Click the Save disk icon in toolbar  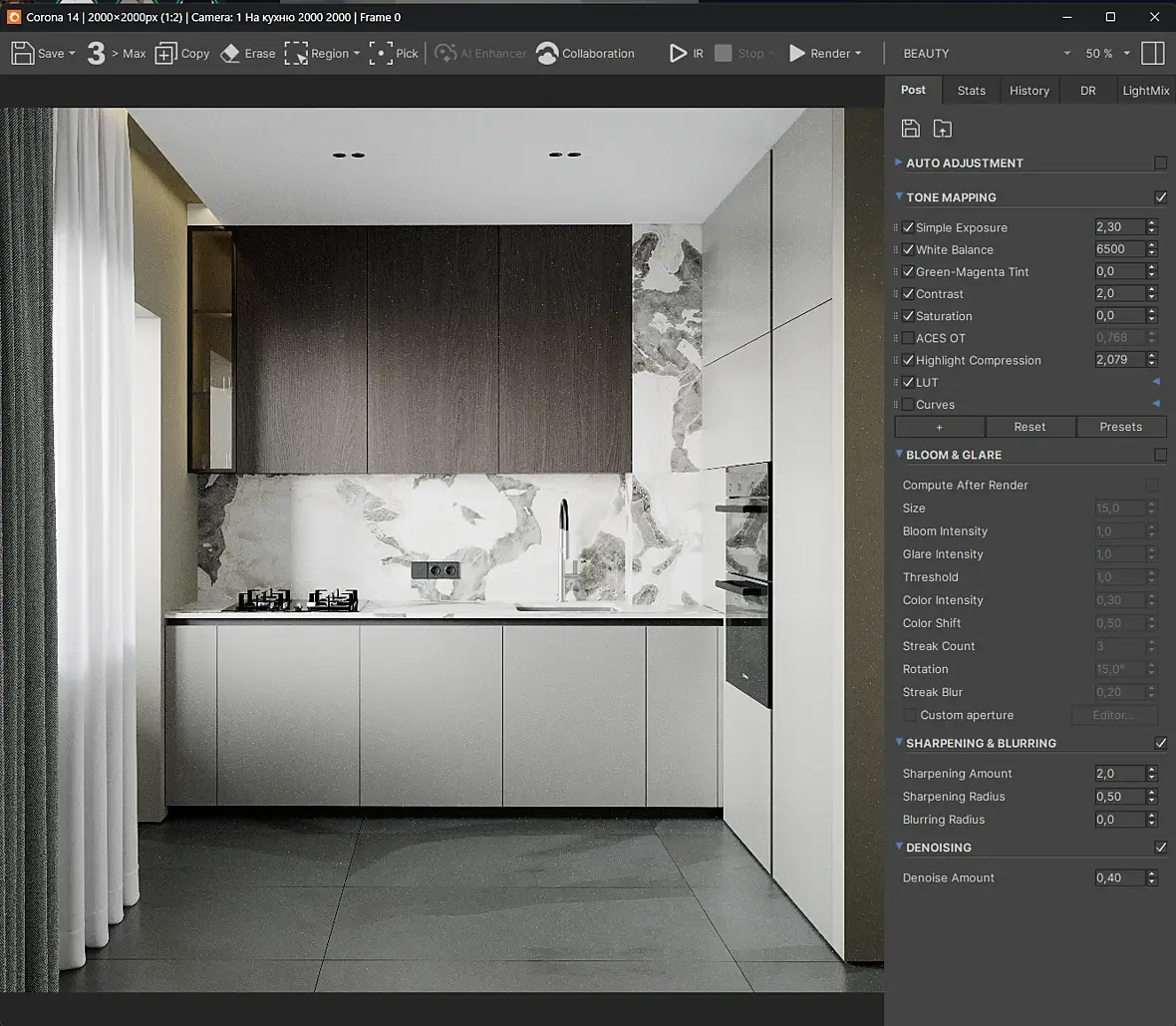pos(23,53)
